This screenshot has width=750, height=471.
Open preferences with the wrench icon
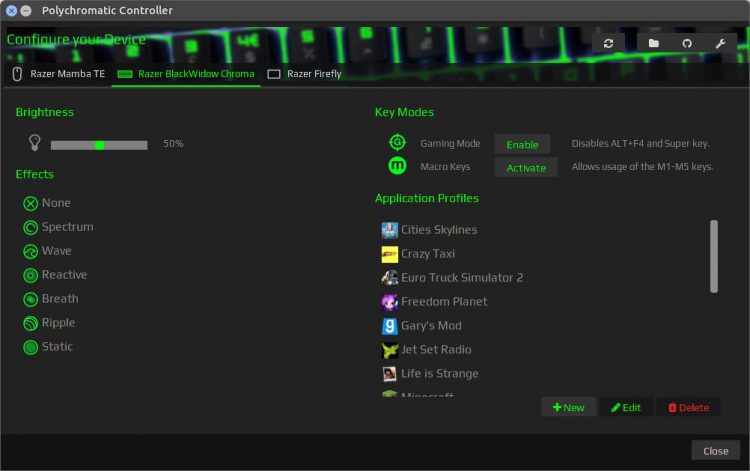[720, 44]
